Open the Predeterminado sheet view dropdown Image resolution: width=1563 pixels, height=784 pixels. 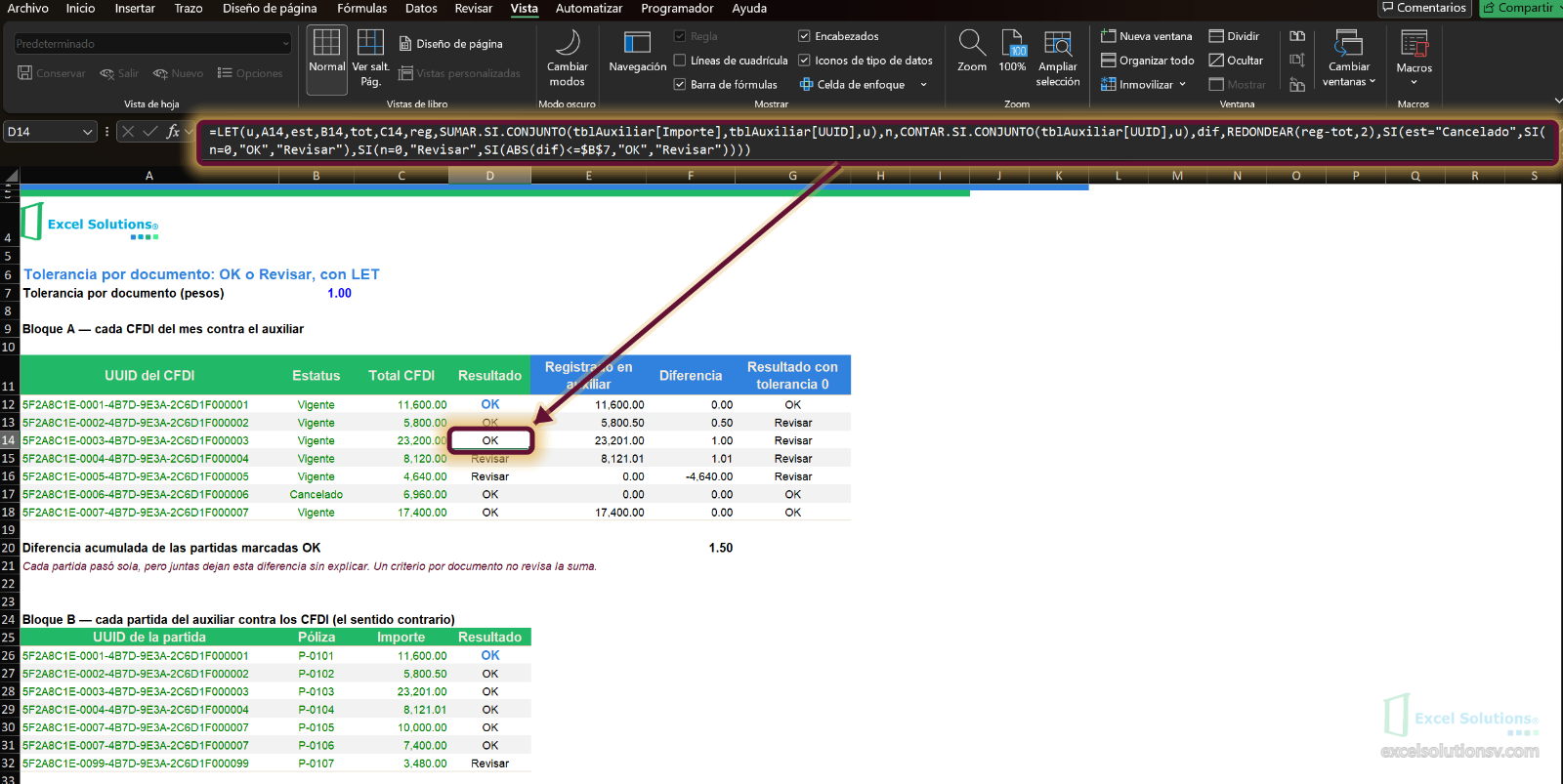[x=153, y=44]
